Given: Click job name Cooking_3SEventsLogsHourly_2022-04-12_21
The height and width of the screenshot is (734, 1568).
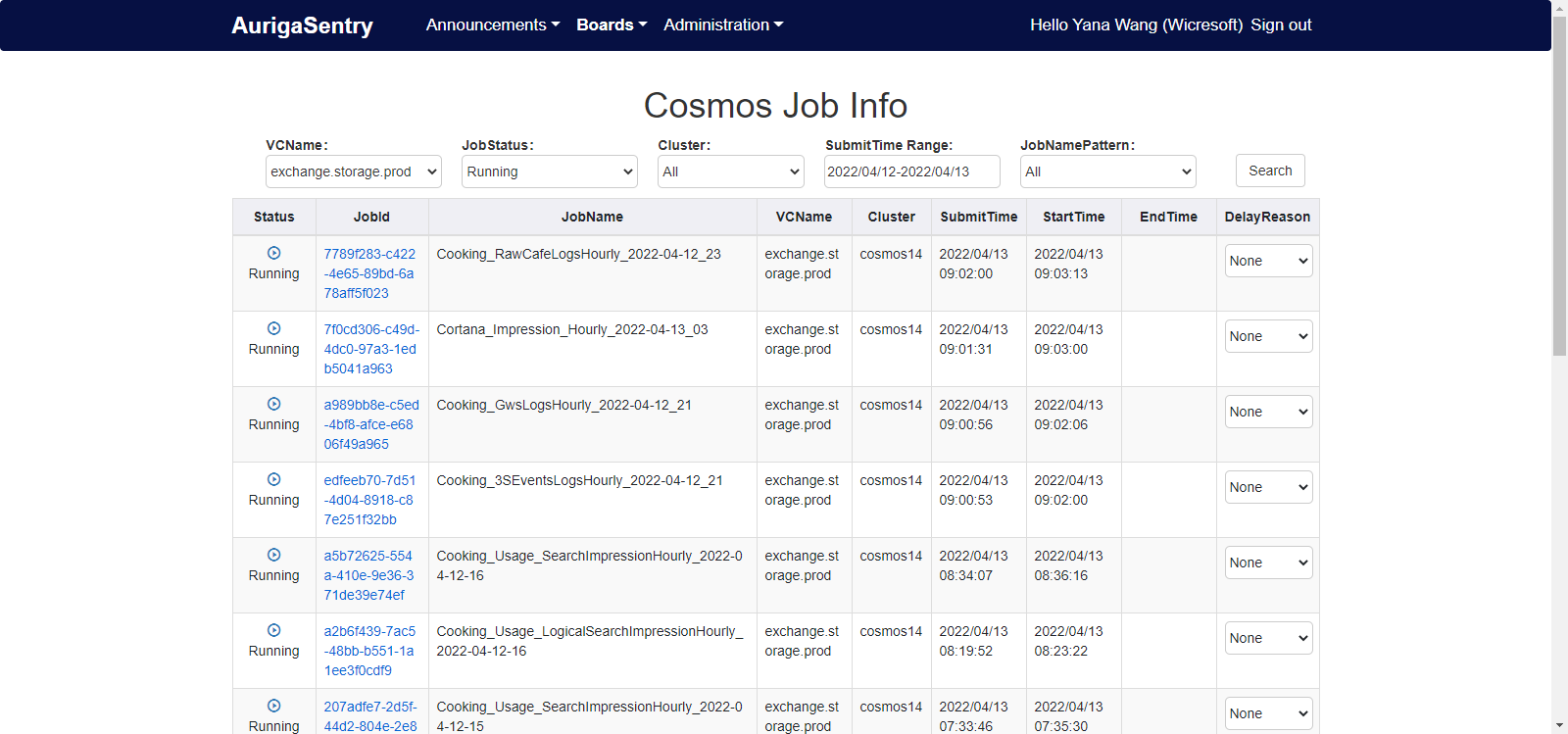Looking at the screenshot, I should 580,480.
